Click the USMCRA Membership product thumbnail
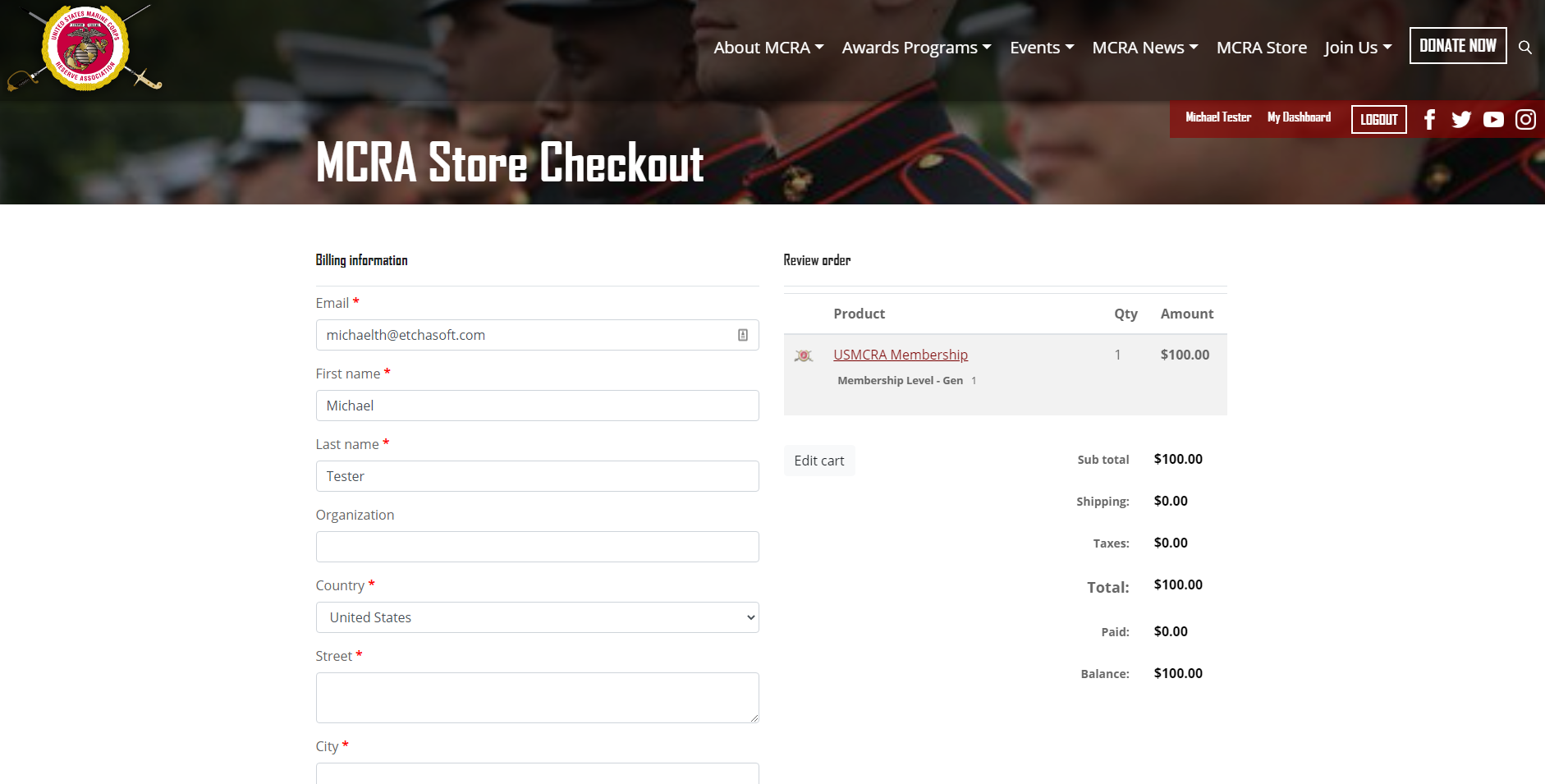The height and width of the screenshot is (784, 1545). coord(804,355)
